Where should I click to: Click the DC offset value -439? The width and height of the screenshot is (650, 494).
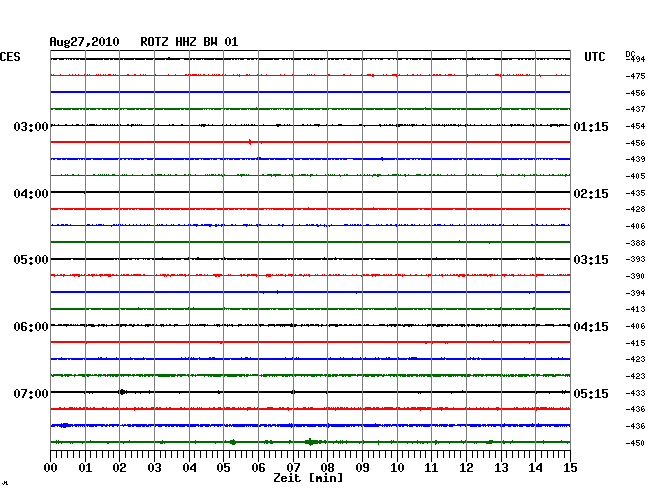pyautogui.click(x=635, y=159)
